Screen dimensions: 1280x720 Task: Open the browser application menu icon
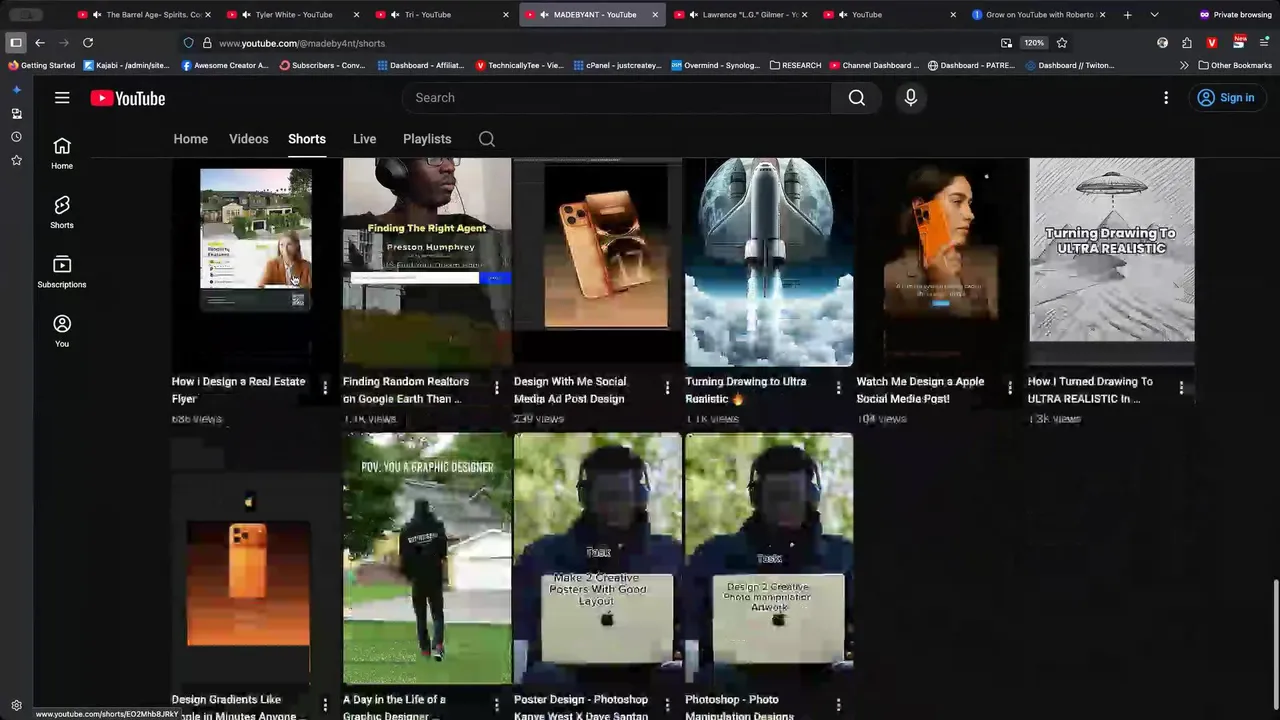1264,43
